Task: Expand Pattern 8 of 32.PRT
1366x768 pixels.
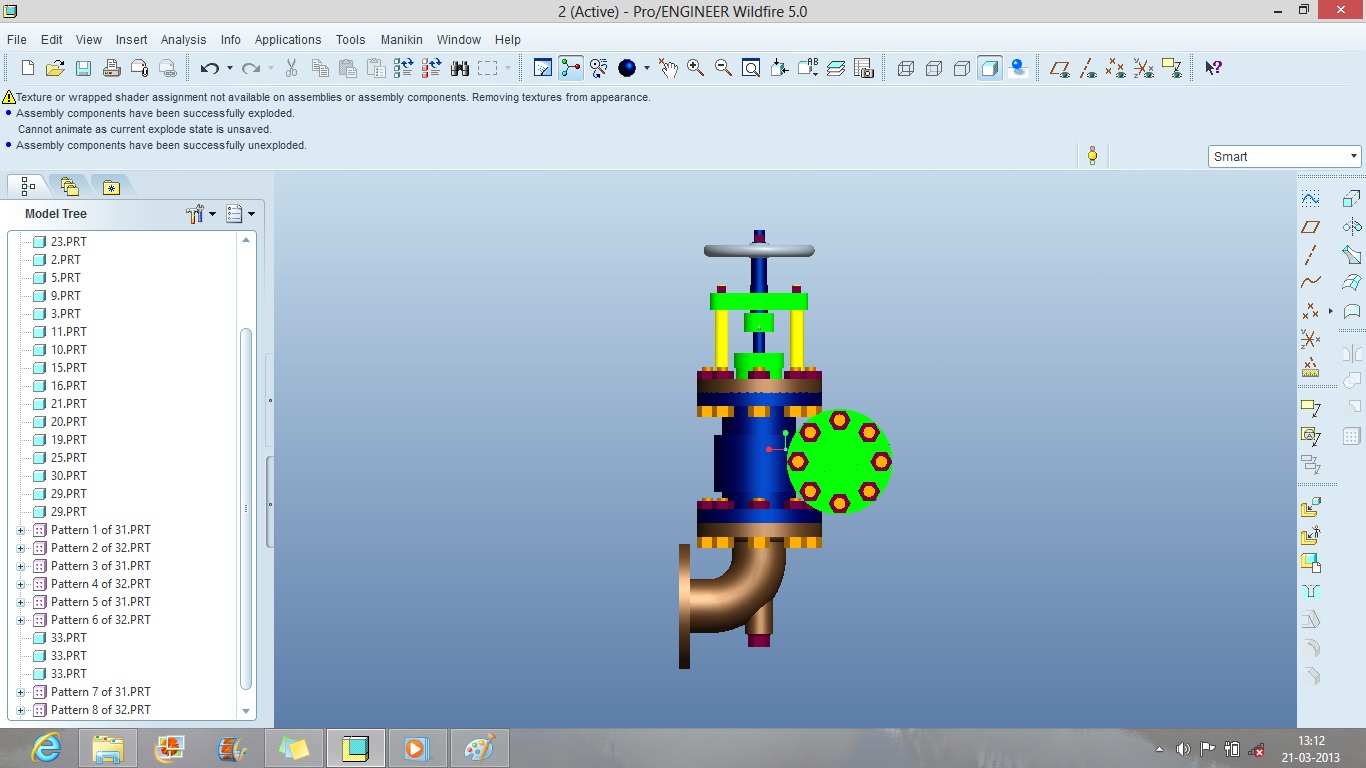Action: pos(21,710)
